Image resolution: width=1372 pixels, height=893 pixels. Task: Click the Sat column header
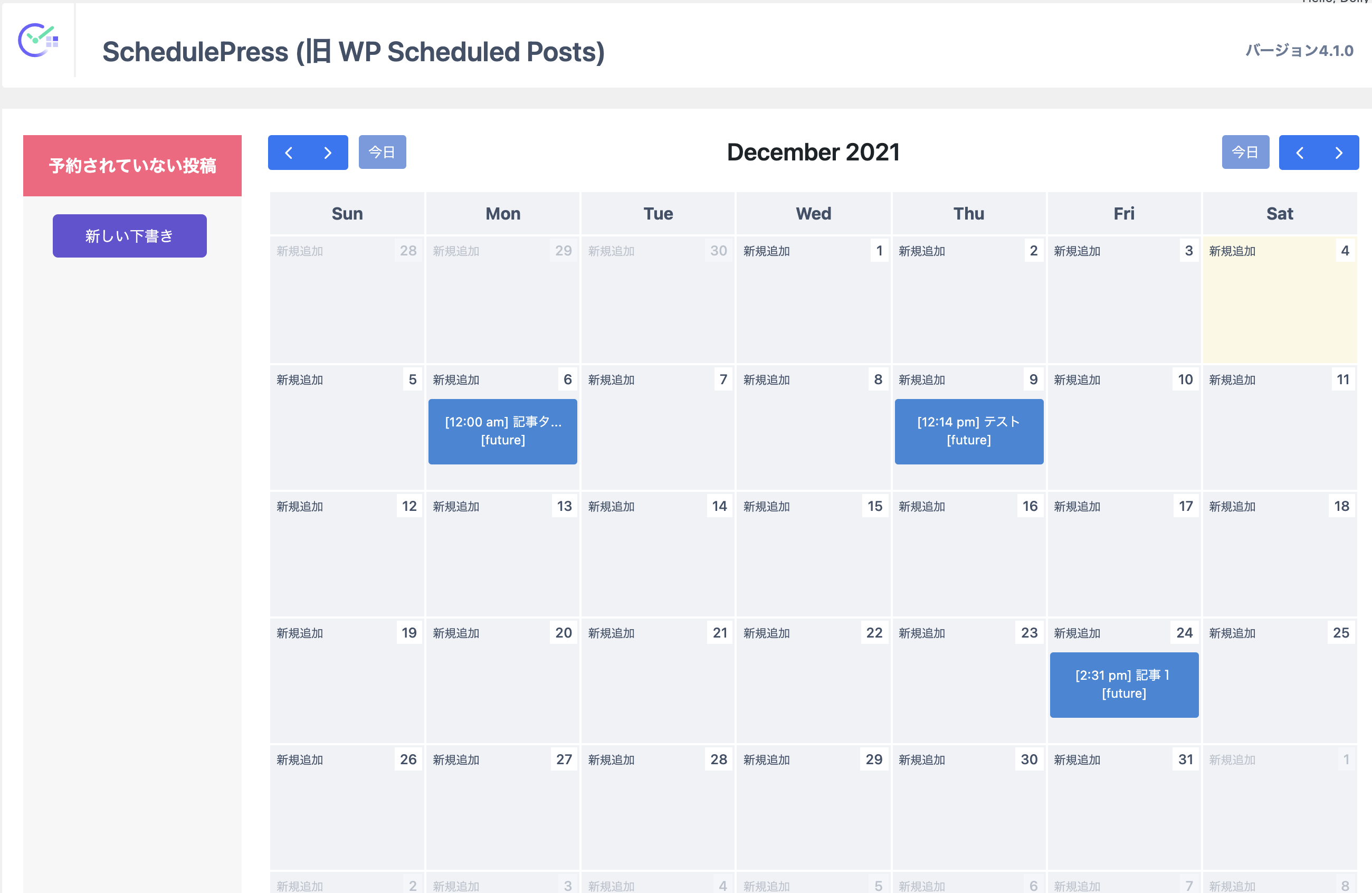pyautogui.click(x=1279, y=213)
